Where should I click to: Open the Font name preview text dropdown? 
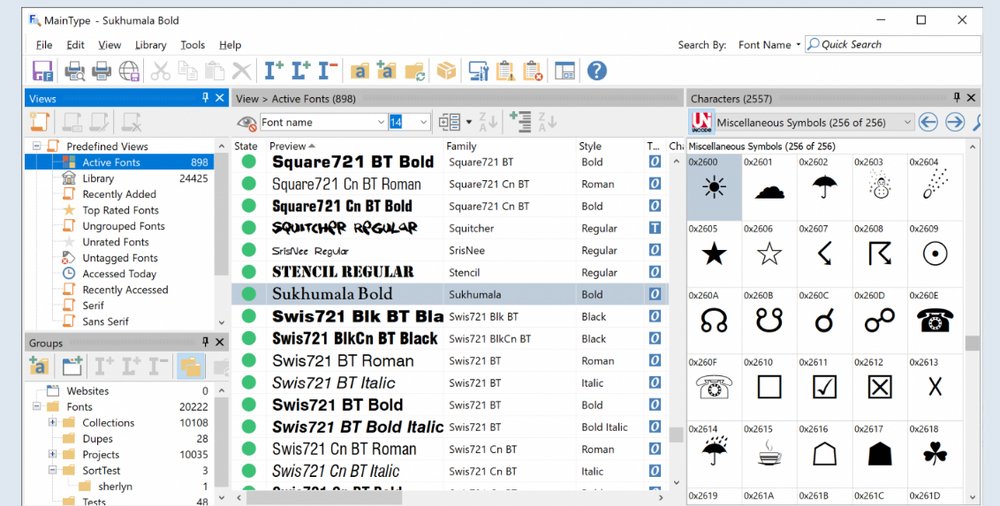[x=381, y=122]
